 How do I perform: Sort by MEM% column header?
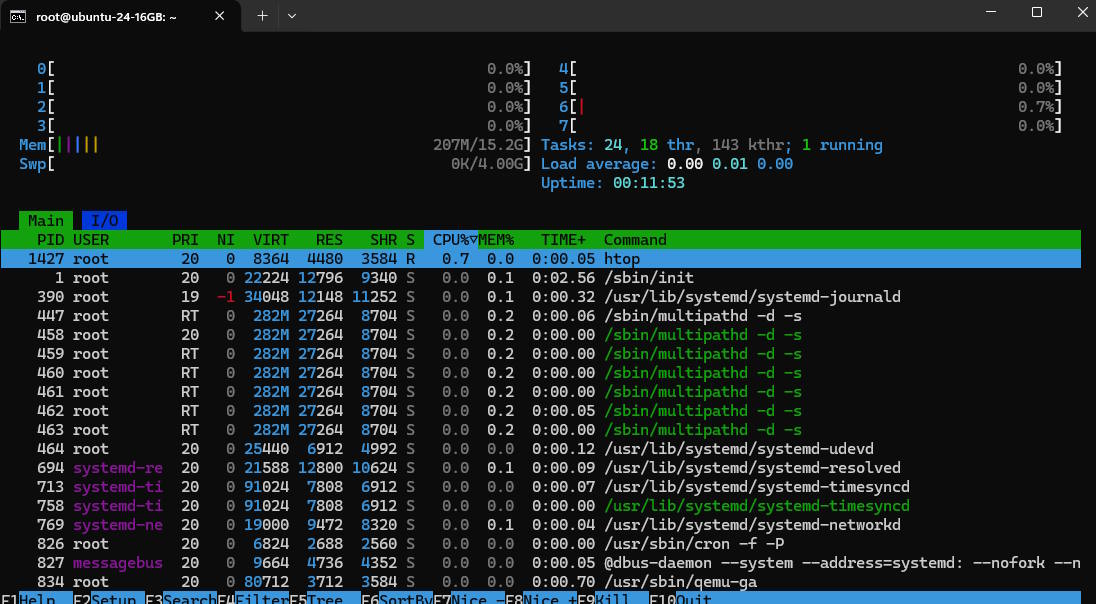[496, 240]
